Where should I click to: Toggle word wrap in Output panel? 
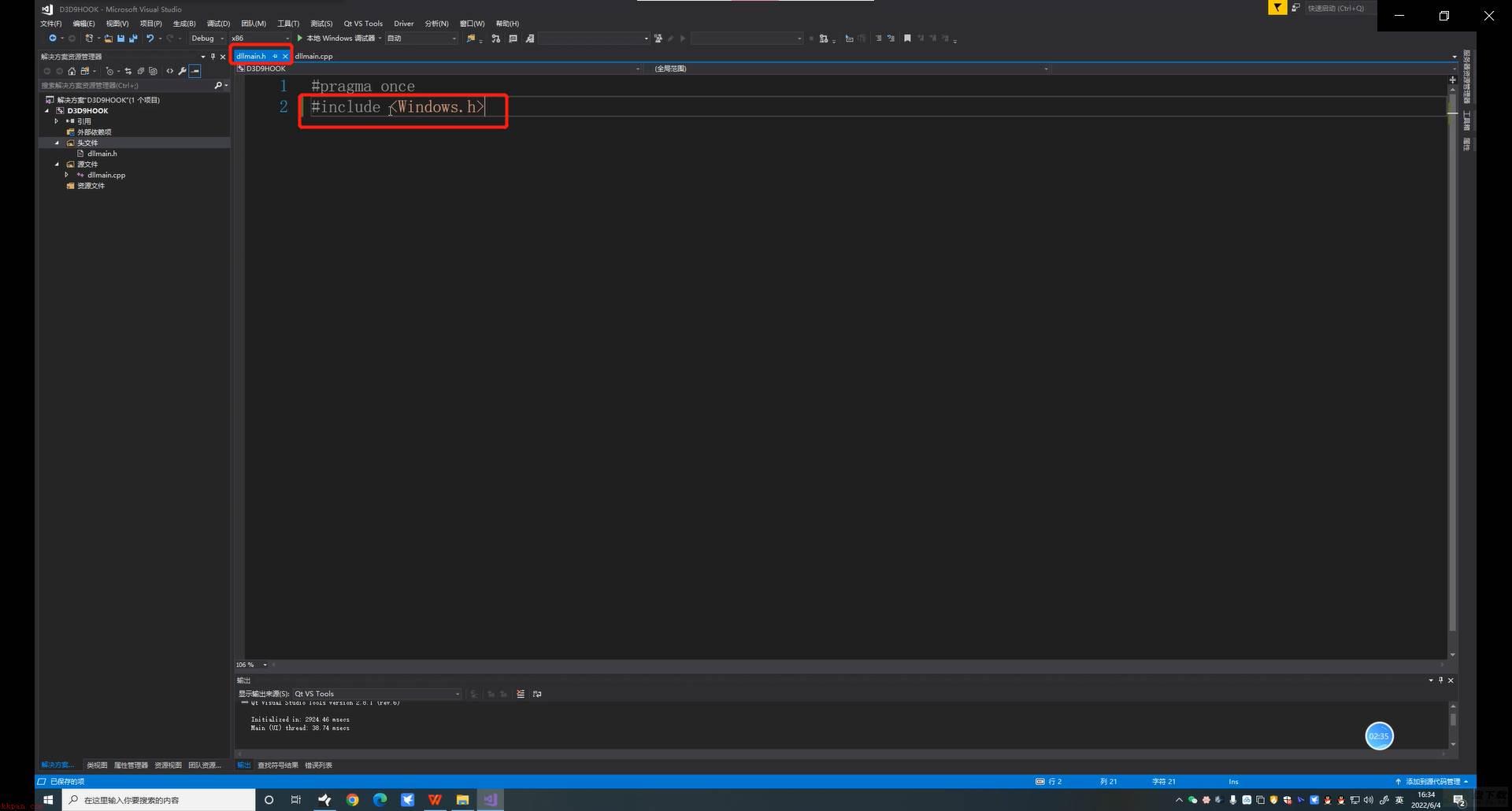[537, 694]
